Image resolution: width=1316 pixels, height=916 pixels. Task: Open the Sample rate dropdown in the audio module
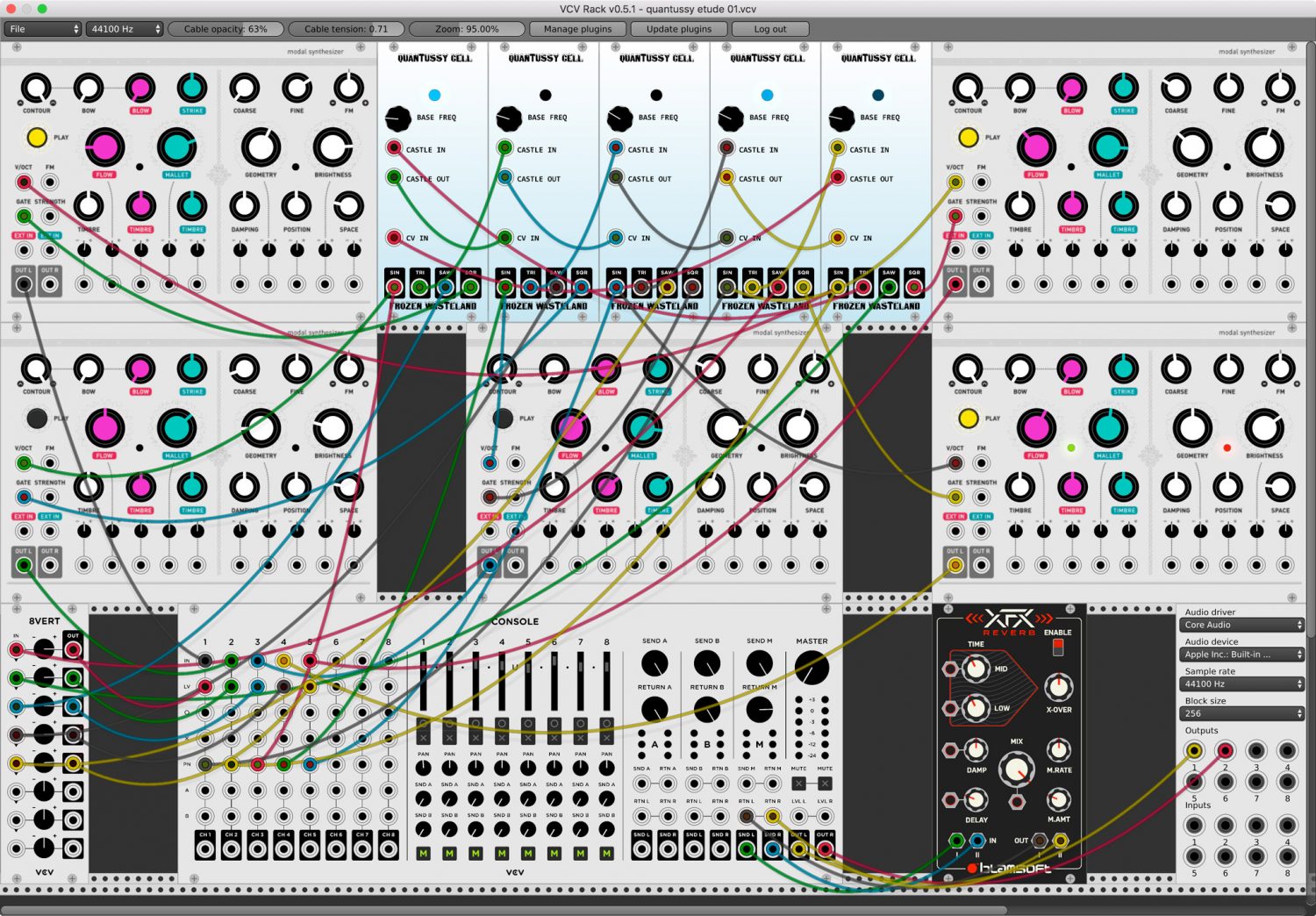pyautogui.click(x=1241, y=684)
